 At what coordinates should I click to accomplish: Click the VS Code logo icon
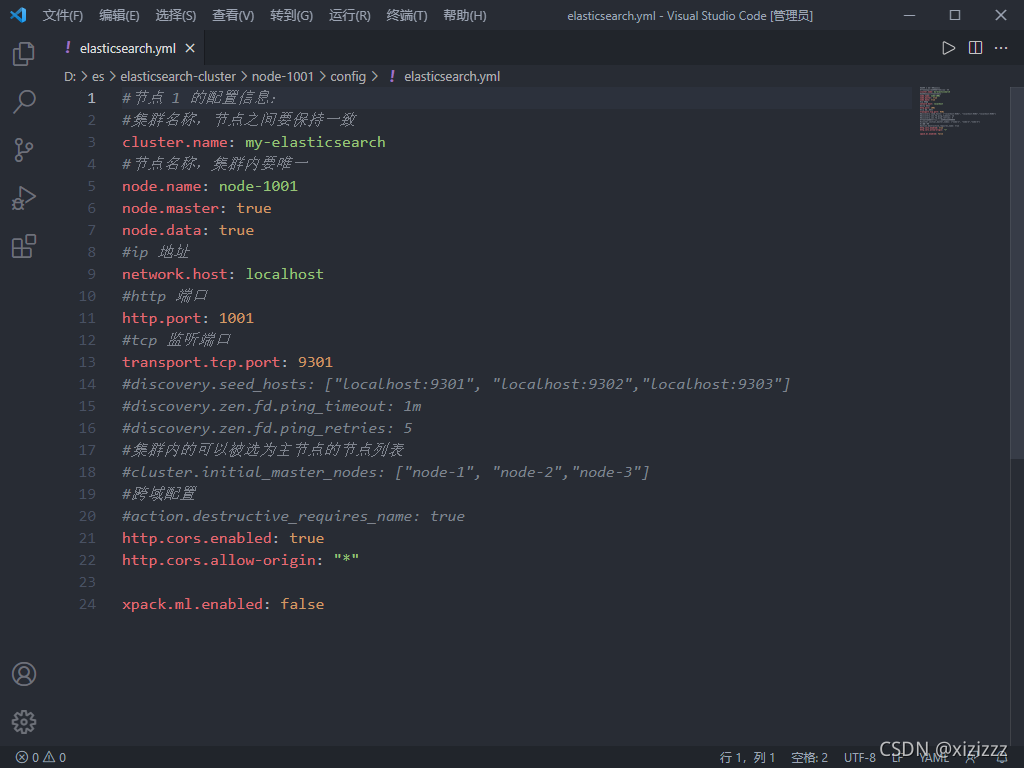click(x=18, y=15)
